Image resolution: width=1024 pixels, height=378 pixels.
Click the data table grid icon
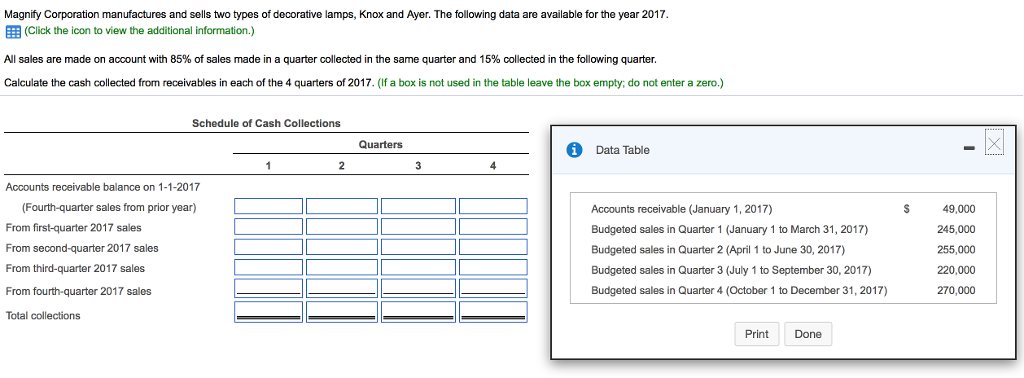tap(12, 31)
